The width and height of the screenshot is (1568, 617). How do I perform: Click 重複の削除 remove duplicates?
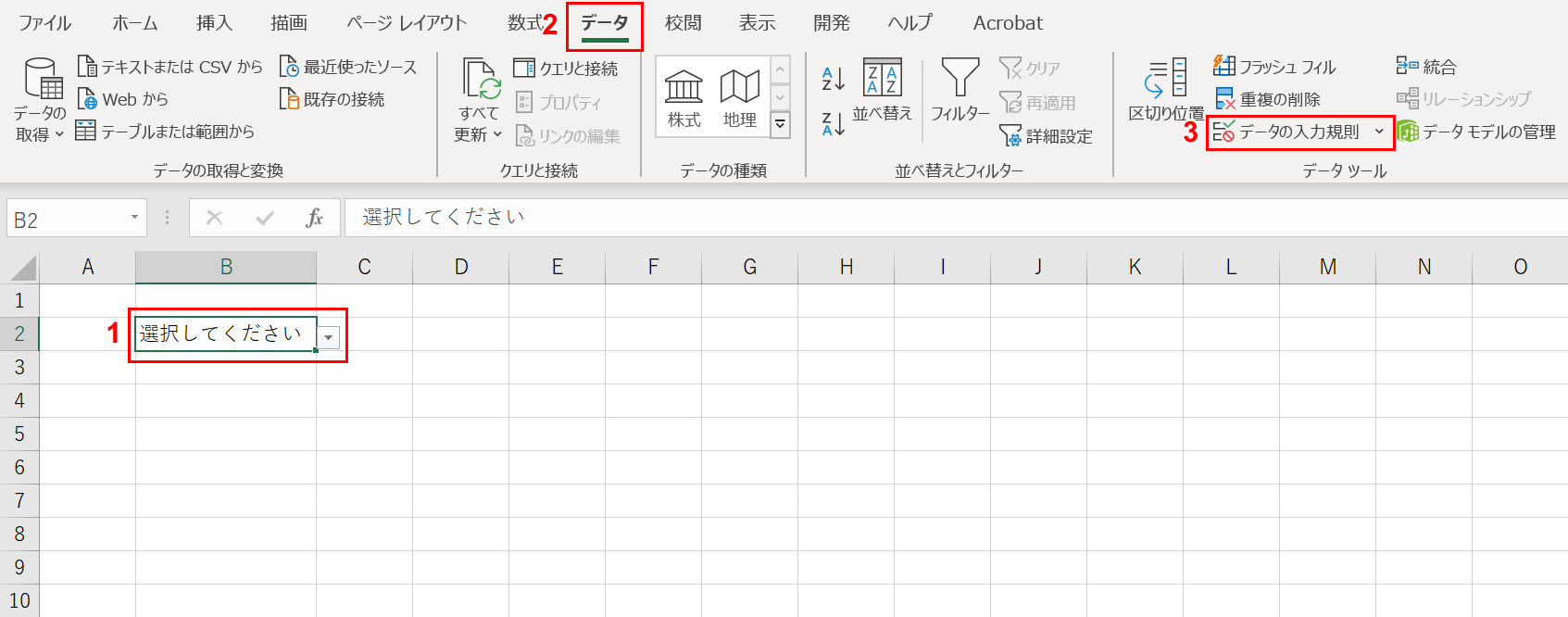pyautogui.click(x=1267, y=99)
